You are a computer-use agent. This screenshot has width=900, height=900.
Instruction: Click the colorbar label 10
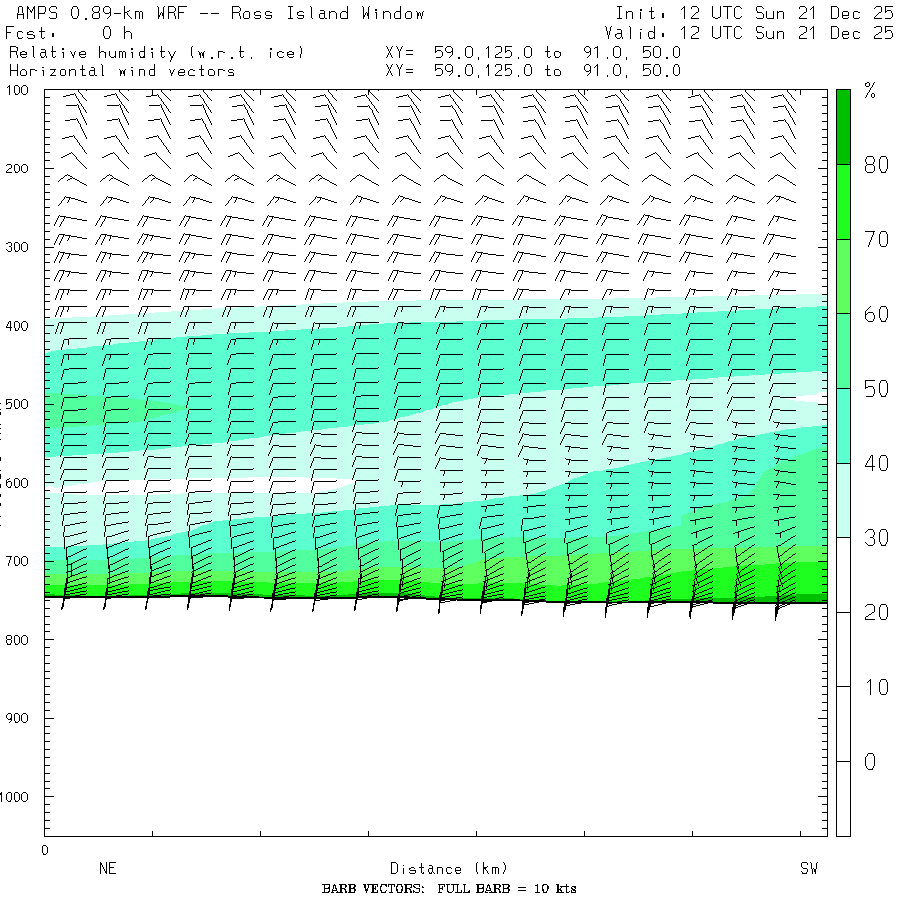point(876,687)
